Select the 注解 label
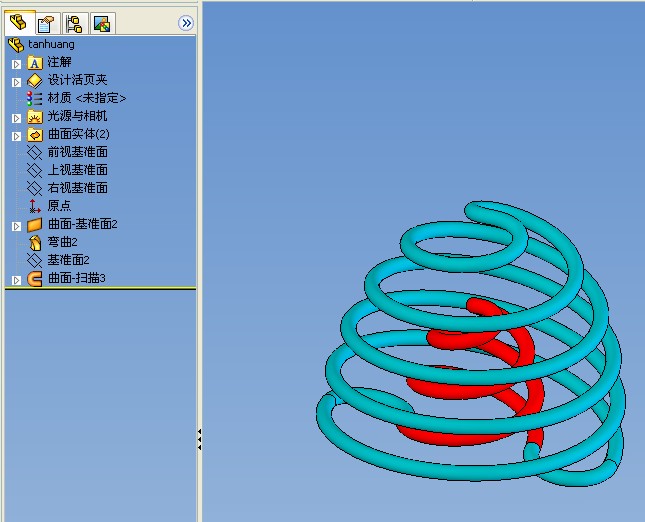 60,62
